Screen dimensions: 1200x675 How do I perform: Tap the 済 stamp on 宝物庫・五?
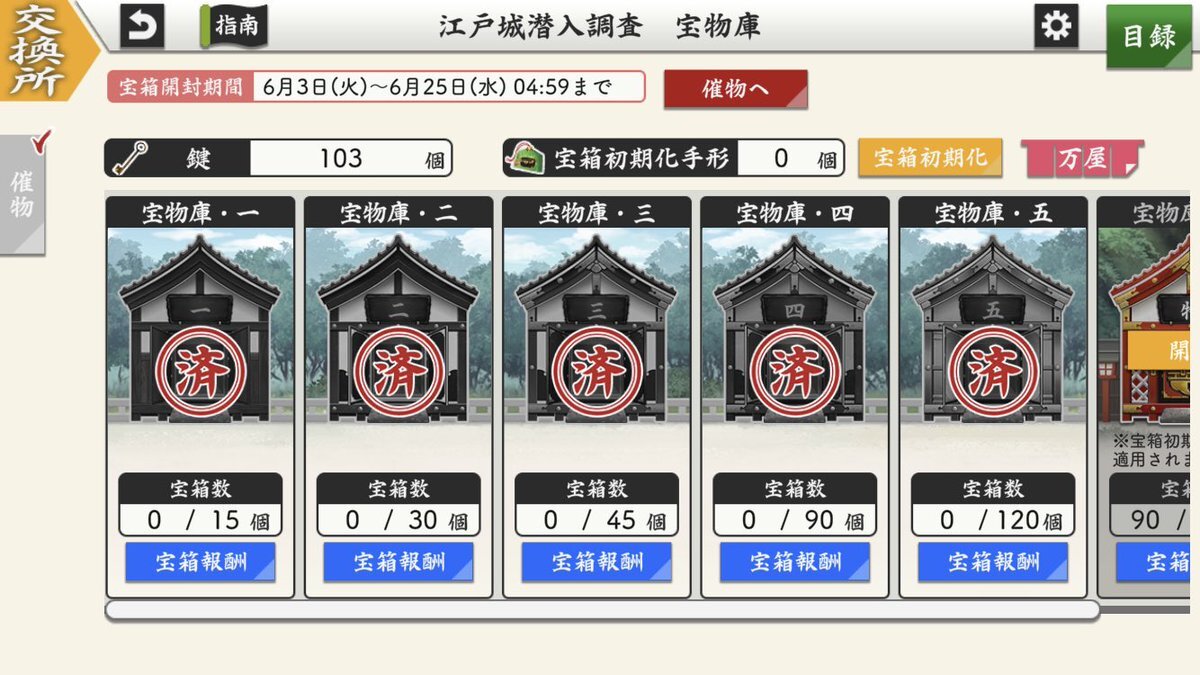click(x=993, y=372)
